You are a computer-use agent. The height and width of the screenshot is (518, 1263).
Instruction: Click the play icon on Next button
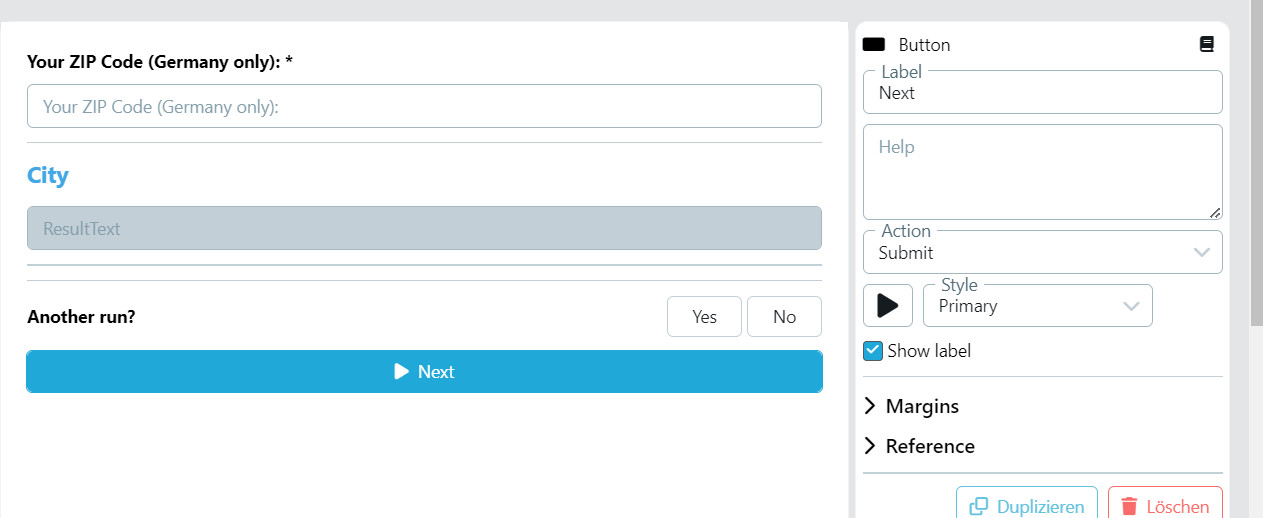pyautogui.click(x=402, y=372)
